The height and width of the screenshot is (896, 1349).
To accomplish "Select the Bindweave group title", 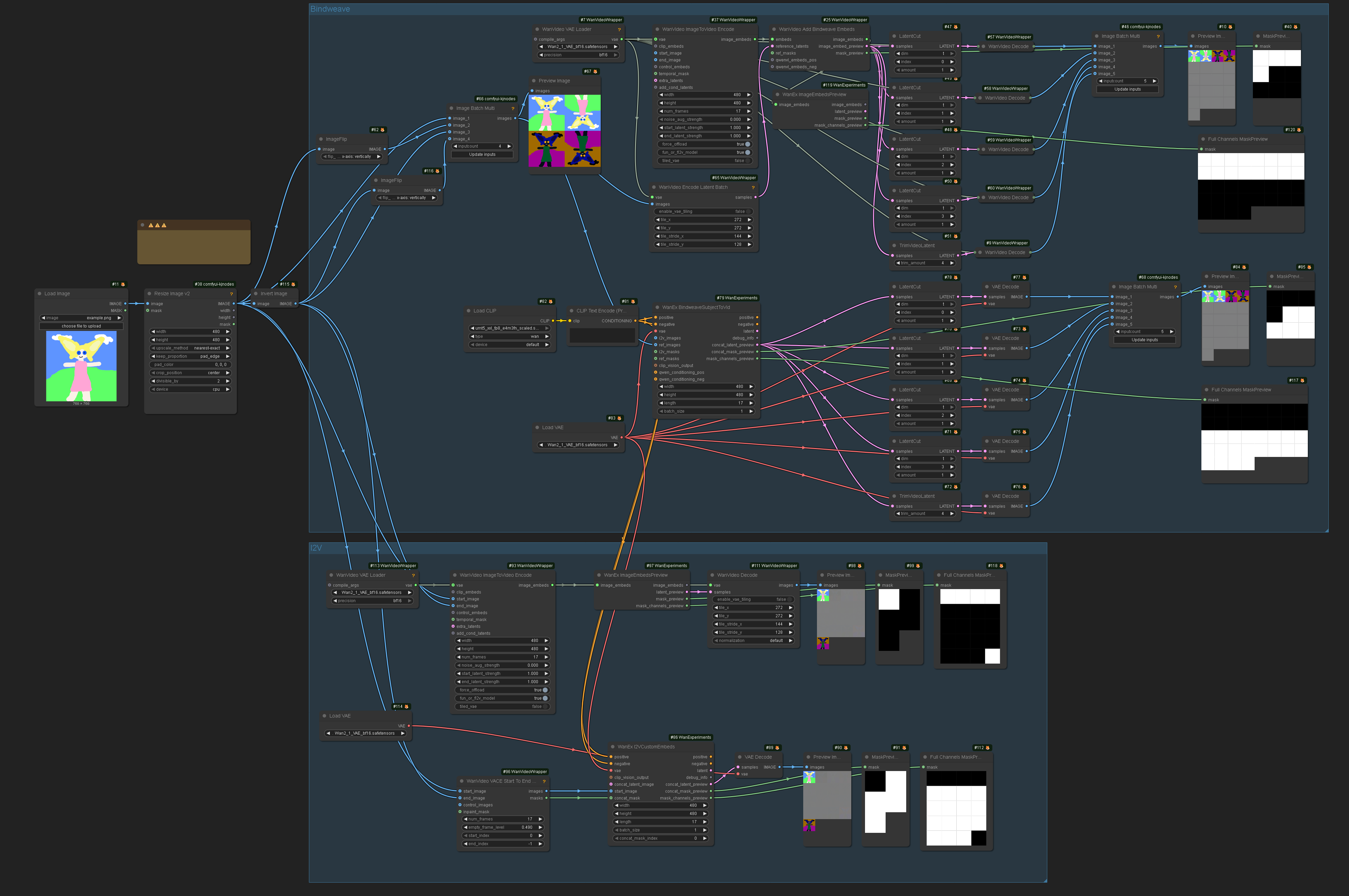I will 330,9.
